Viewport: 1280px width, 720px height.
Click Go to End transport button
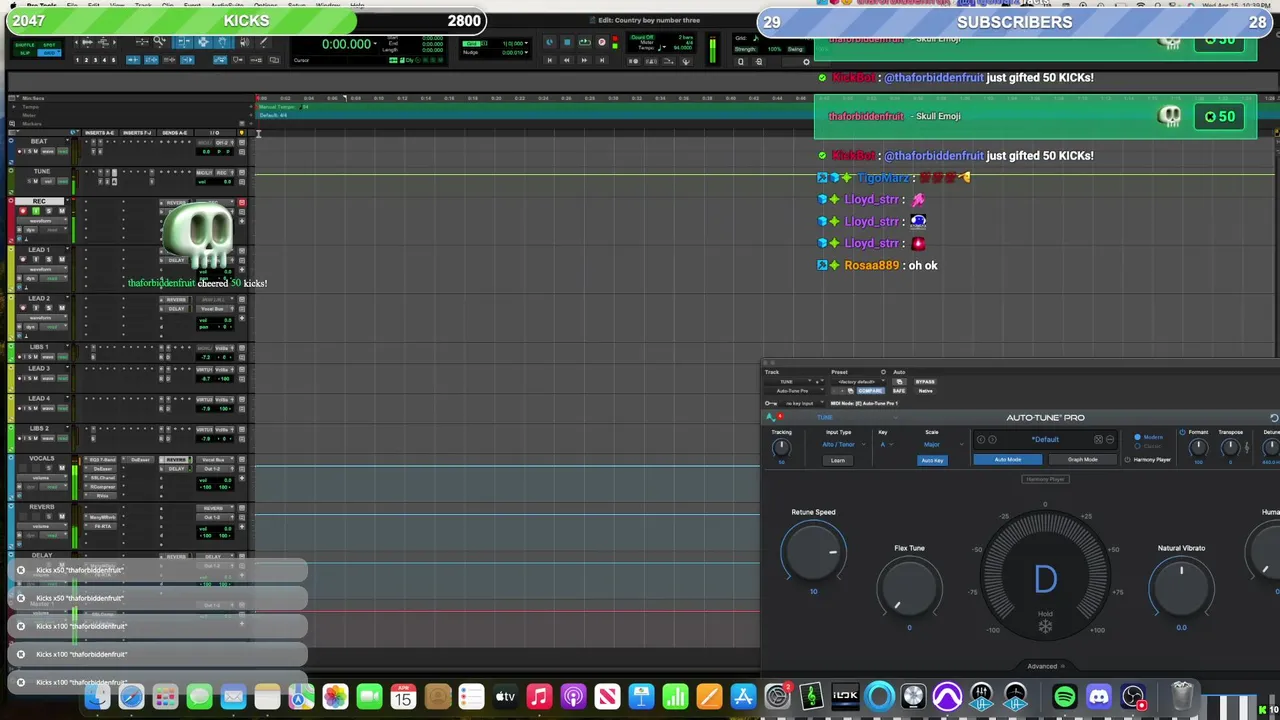tap(601, 60)
